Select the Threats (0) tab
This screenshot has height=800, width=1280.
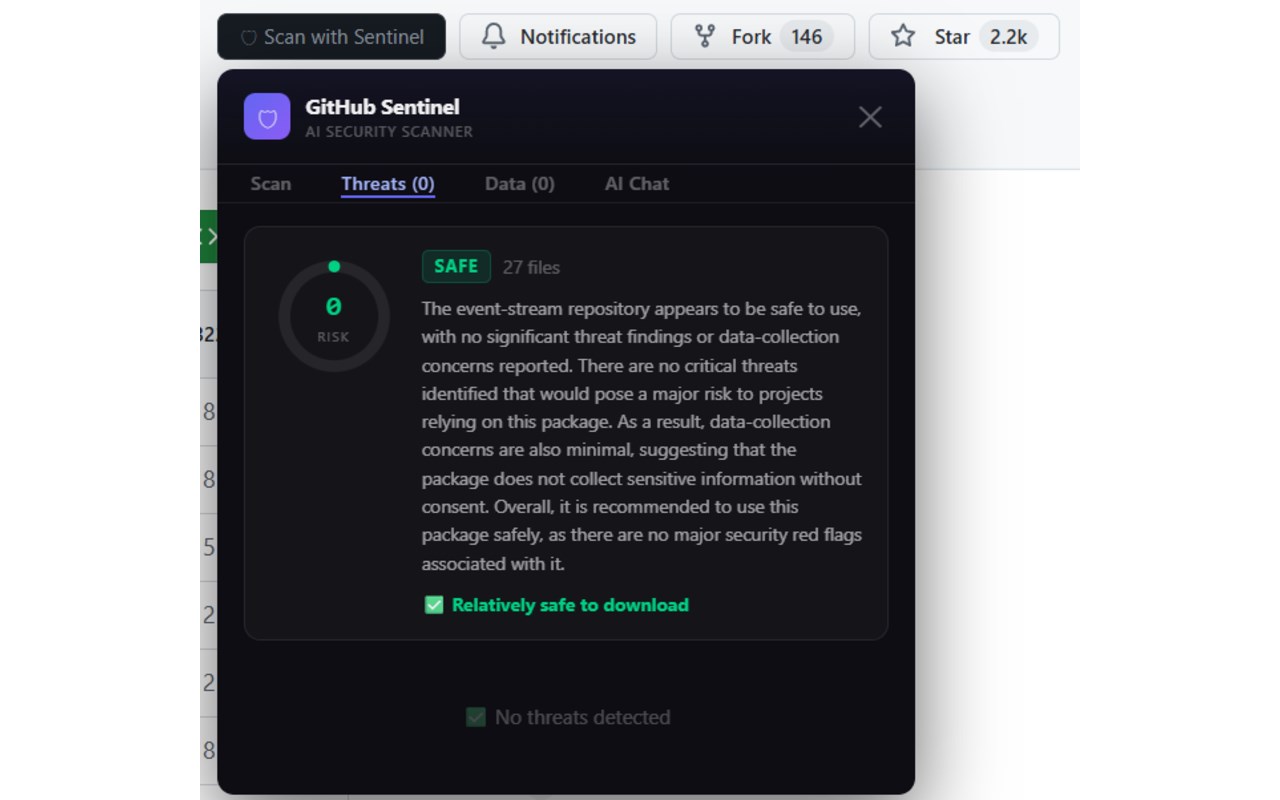388,184
